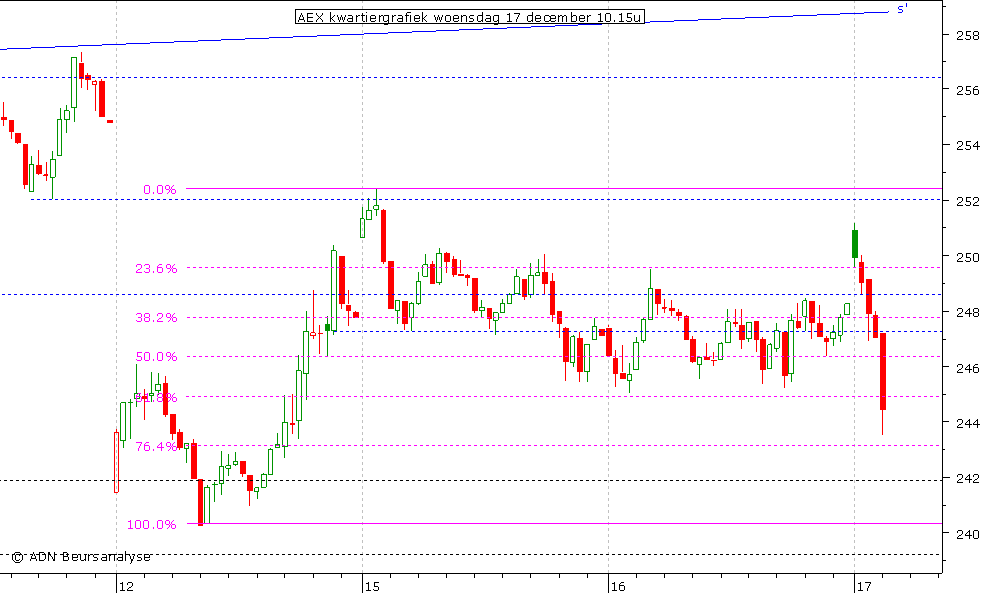Image resolution: width=983 pixels, height=593 pixels.
Task: Click the 246 price axis label
Action: point(967,367)
